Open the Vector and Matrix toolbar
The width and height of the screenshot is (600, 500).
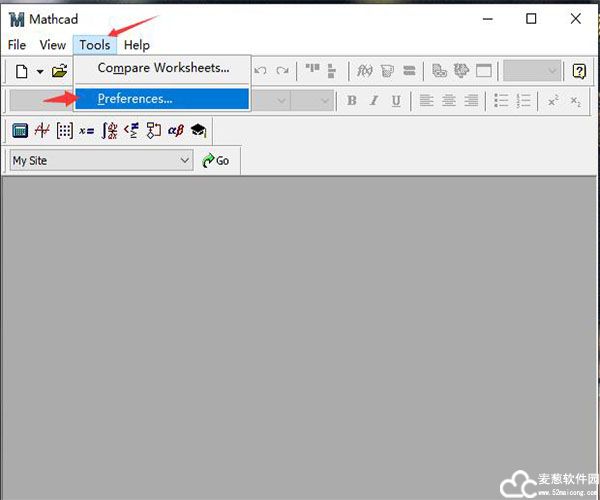65,130
